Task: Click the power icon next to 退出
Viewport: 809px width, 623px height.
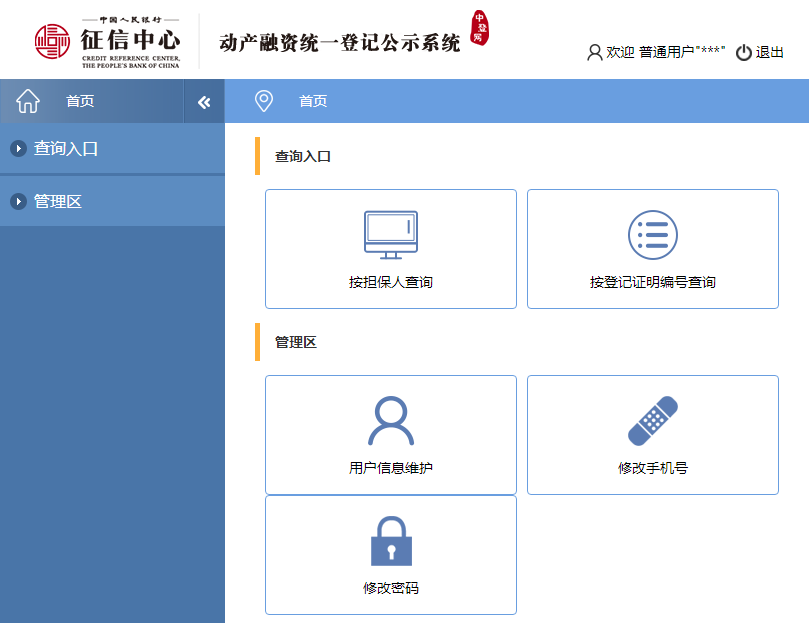Action: click(x=743, y=53)
